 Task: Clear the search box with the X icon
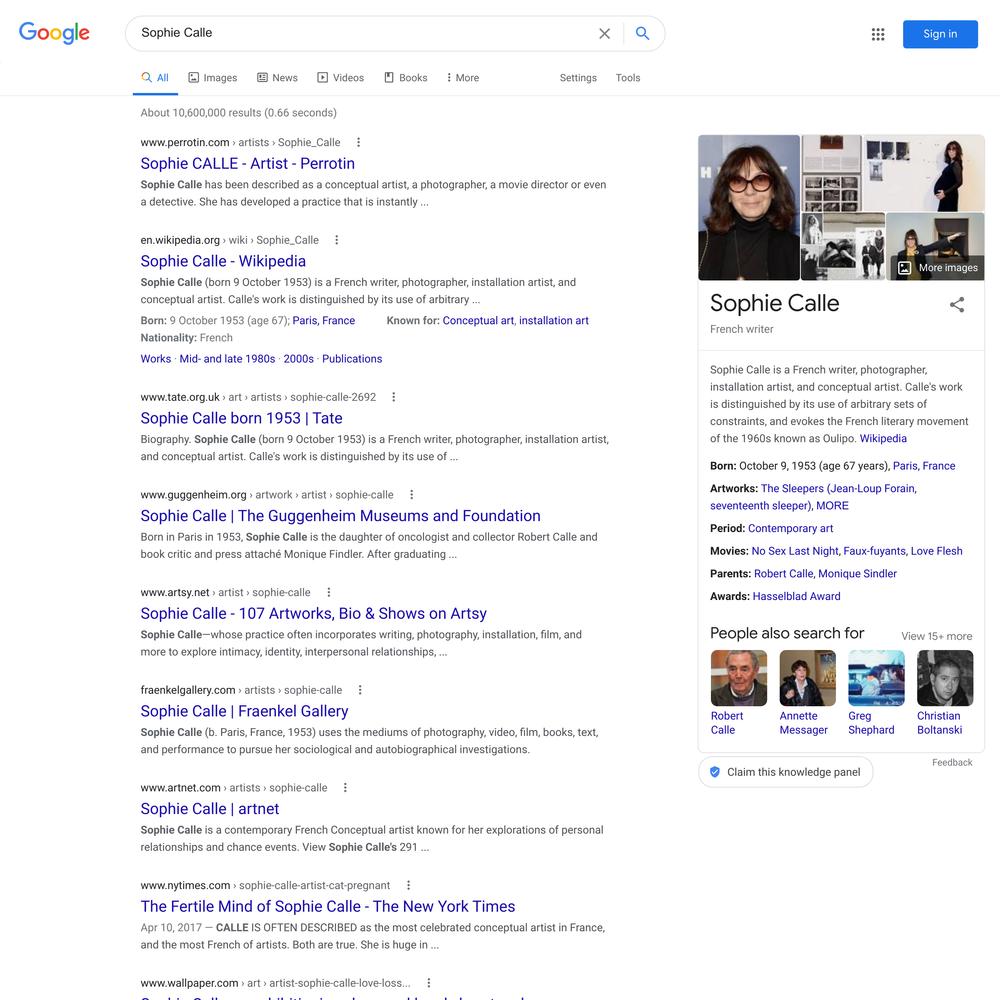click(605, 33)
